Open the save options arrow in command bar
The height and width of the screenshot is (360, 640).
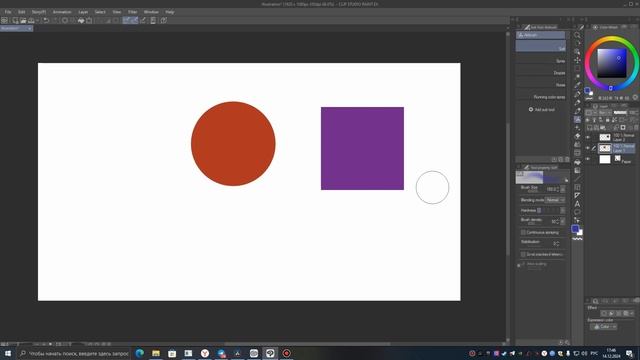tap(37, 20)
